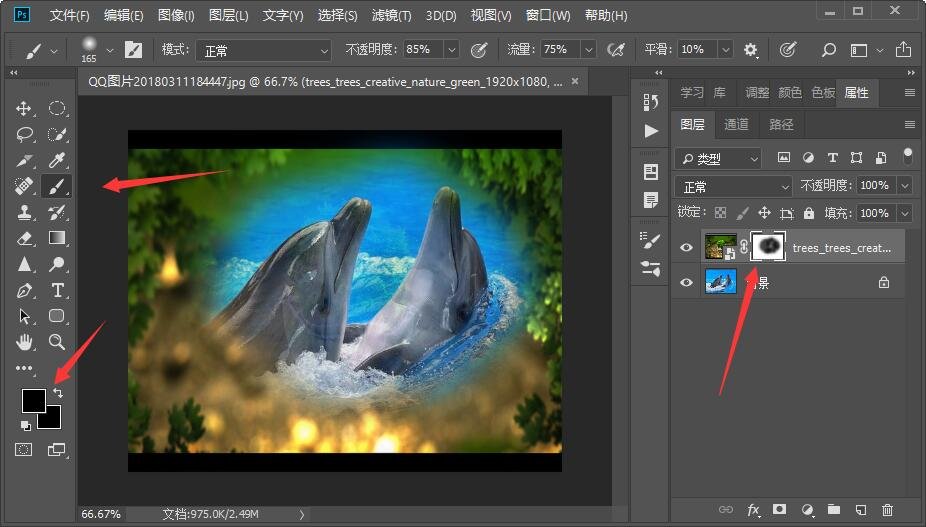
Task: Select the Clone Stamp tool
Action: (24, 213)
